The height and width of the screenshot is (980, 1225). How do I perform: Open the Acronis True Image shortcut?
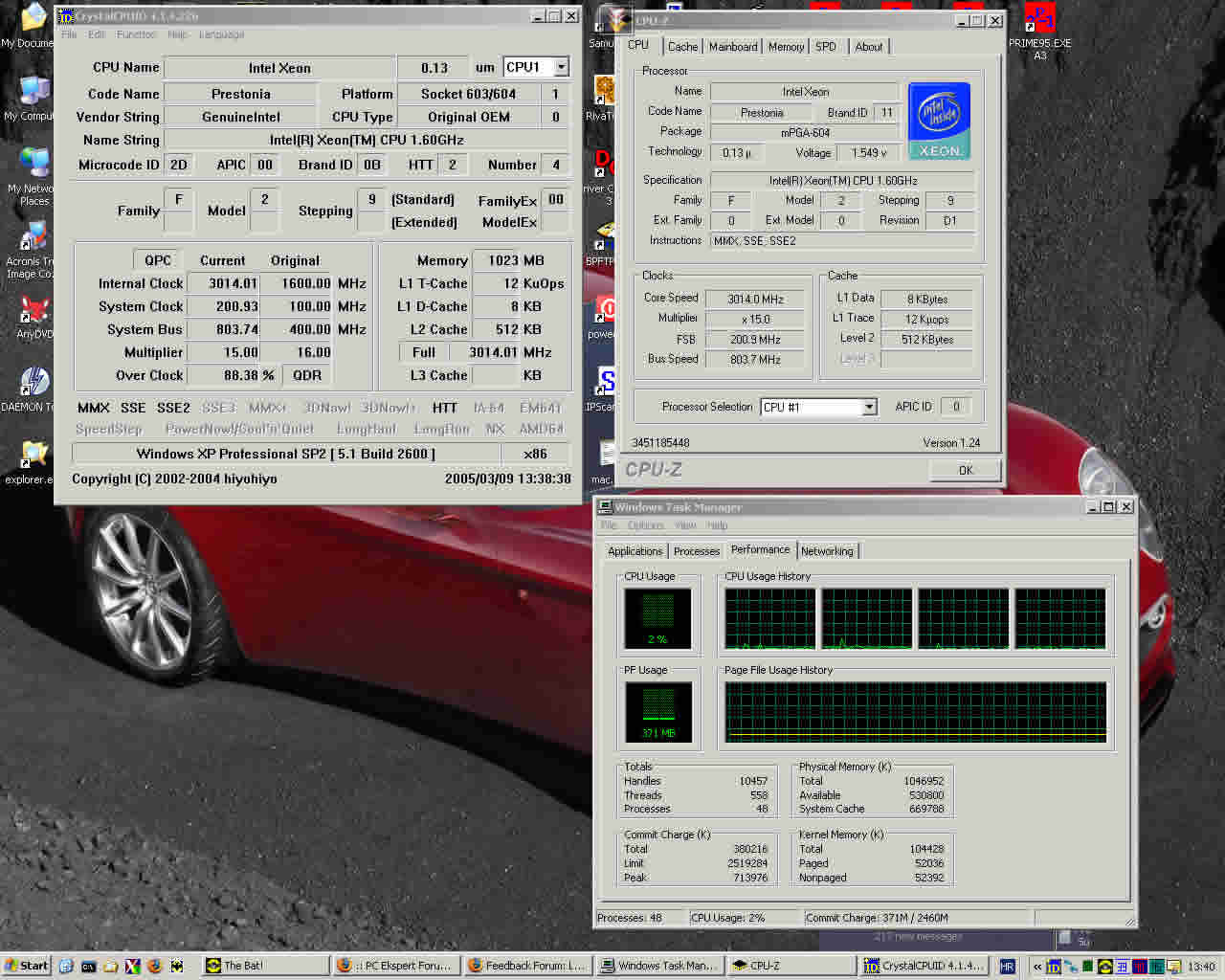point(34,237)
